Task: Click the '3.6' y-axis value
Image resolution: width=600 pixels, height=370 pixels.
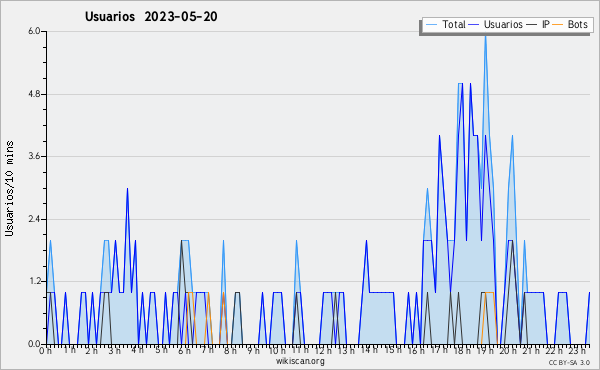Action: (34, 156)
